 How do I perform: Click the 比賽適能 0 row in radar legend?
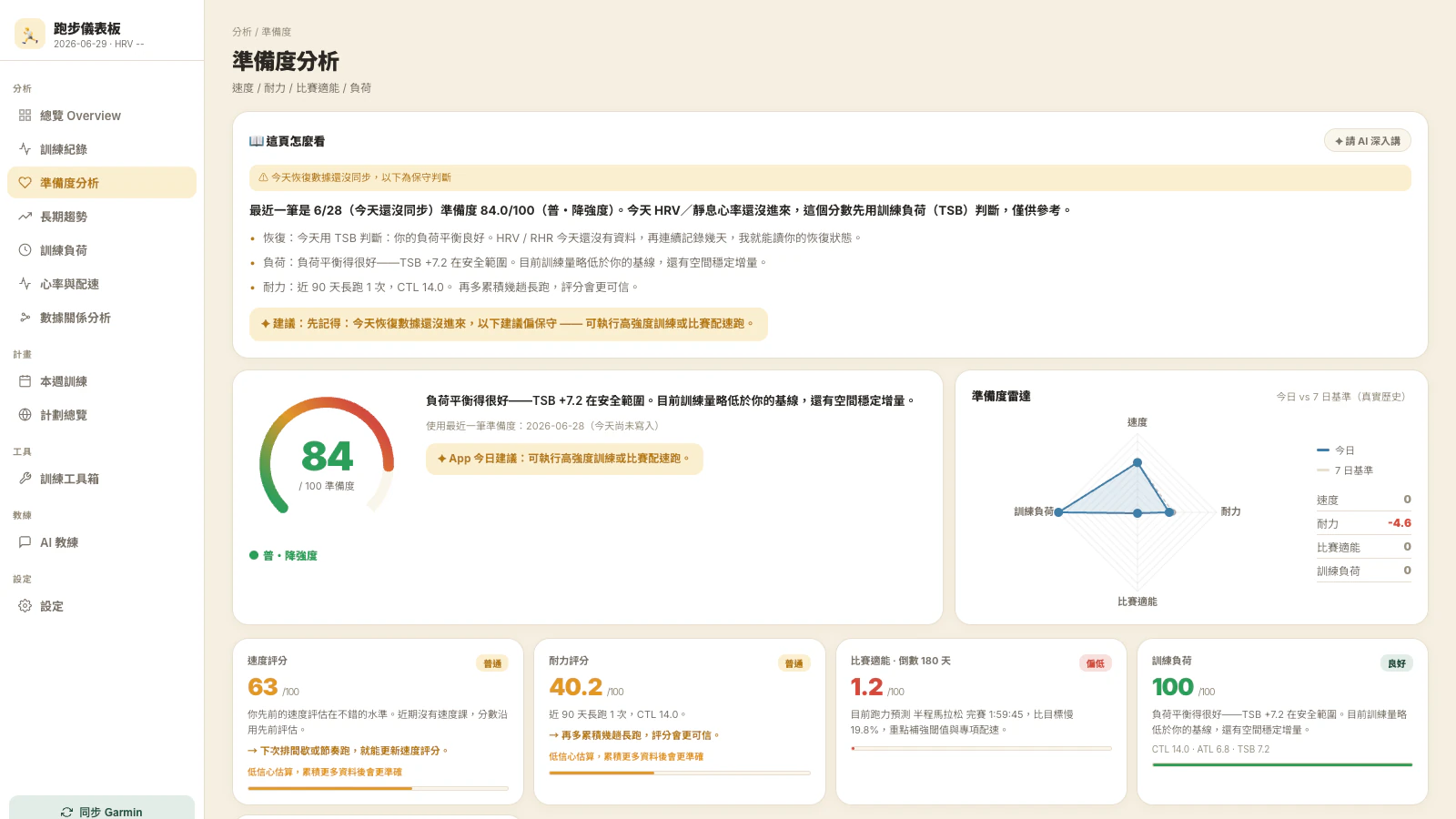pos(1364,547)
